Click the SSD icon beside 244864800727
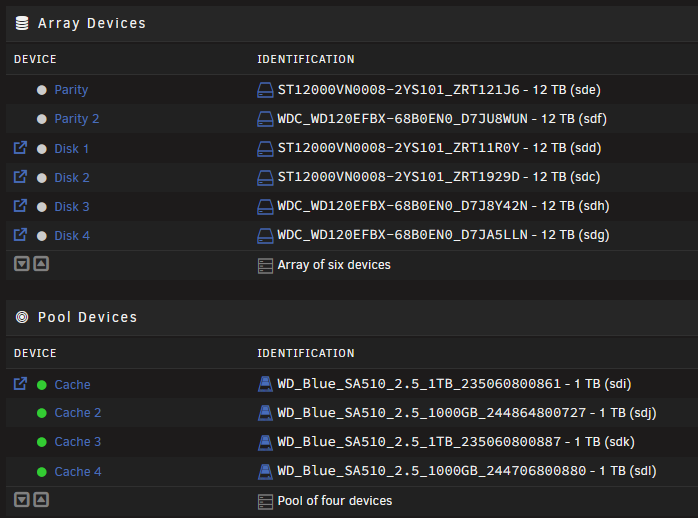Screen dimensions: 698x518 pos(265,413)
